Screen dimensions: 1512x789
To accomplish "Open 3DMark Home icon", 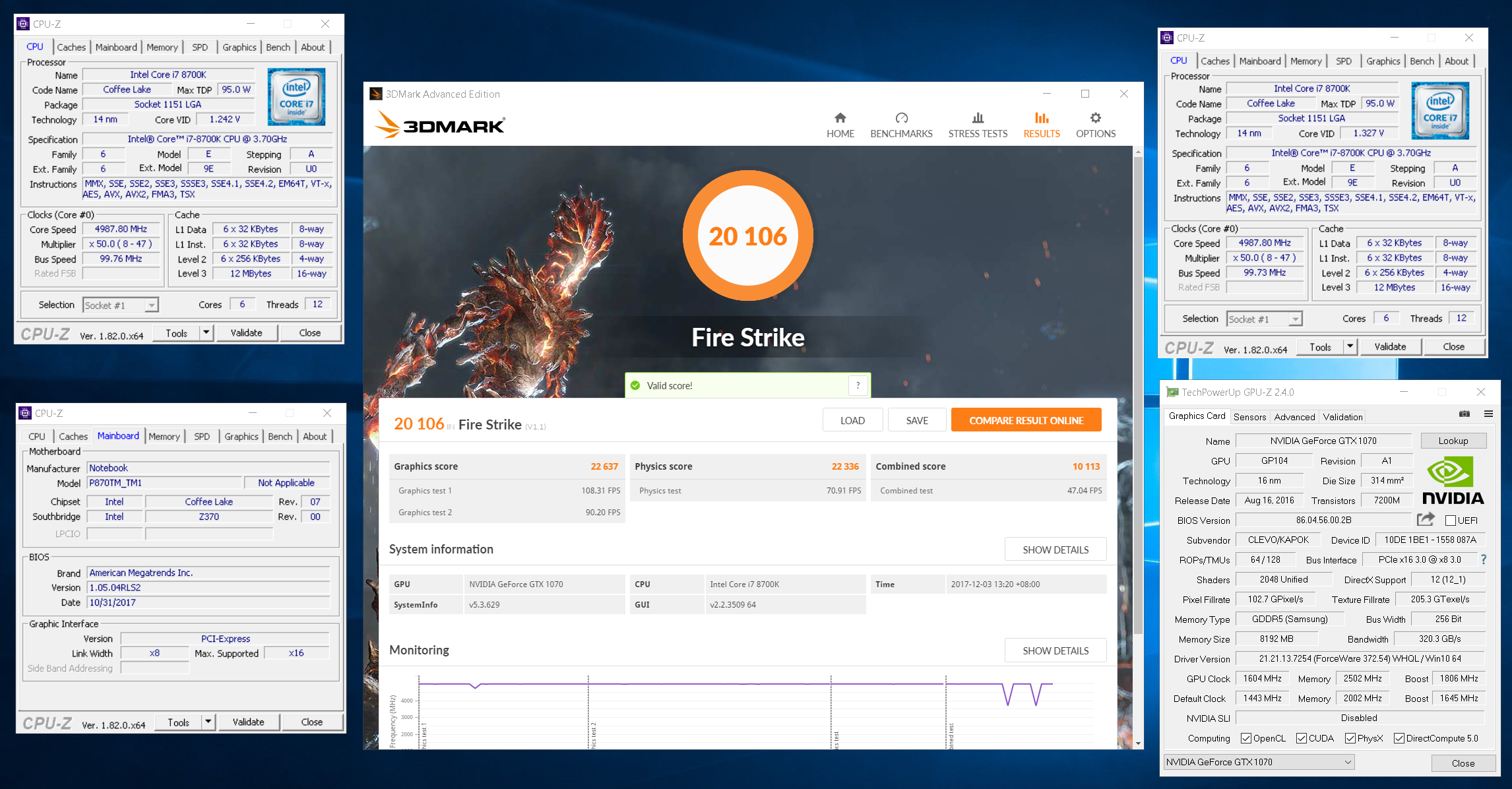I will click(x=840, y=117).
